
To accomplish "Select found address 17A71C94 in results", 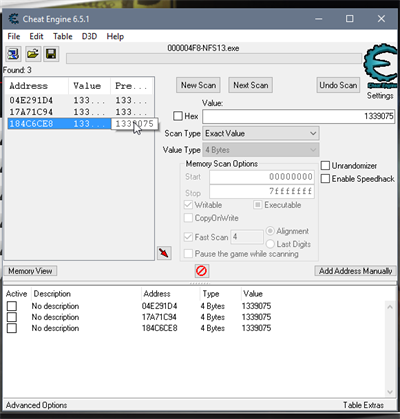I will (79, 112).
